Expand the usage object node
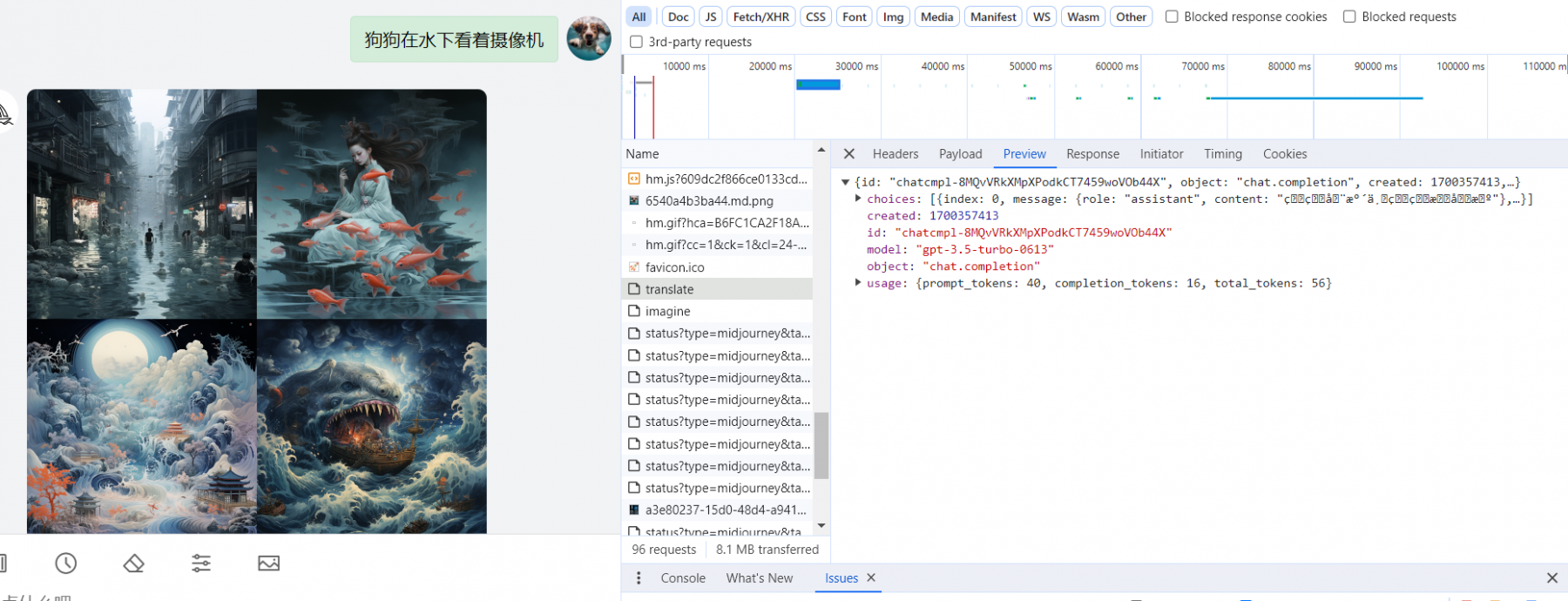The image size is (1568, 601). [858, 282]
